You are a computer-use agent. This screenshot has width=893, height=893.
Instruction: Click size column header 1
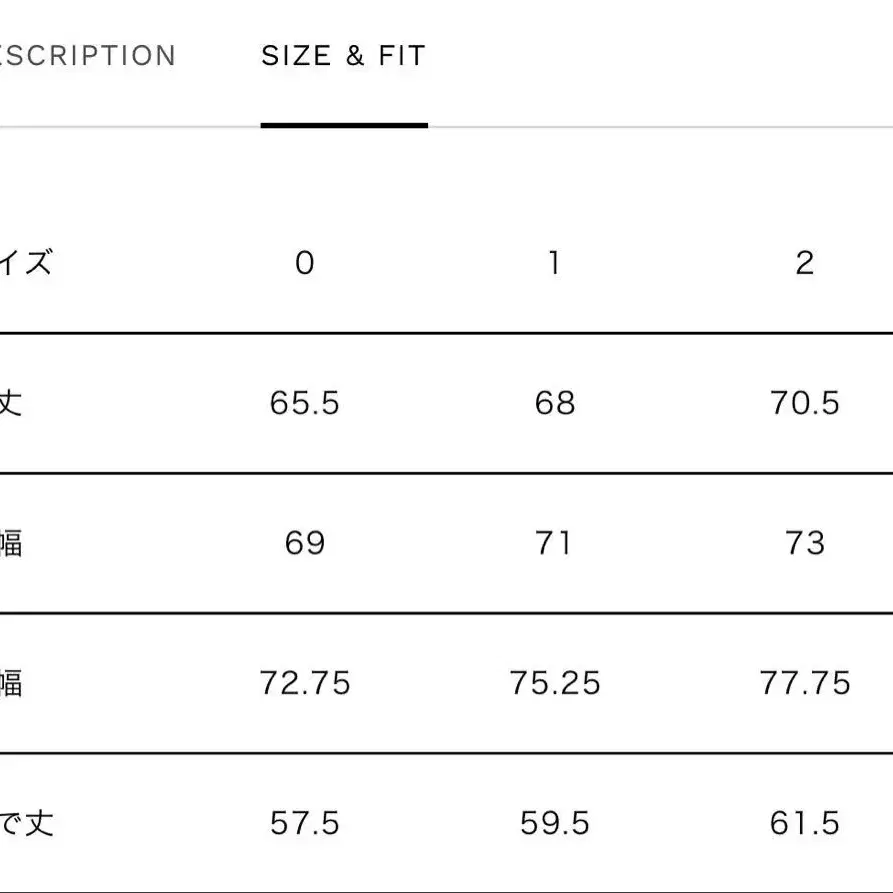click(554, 263)
